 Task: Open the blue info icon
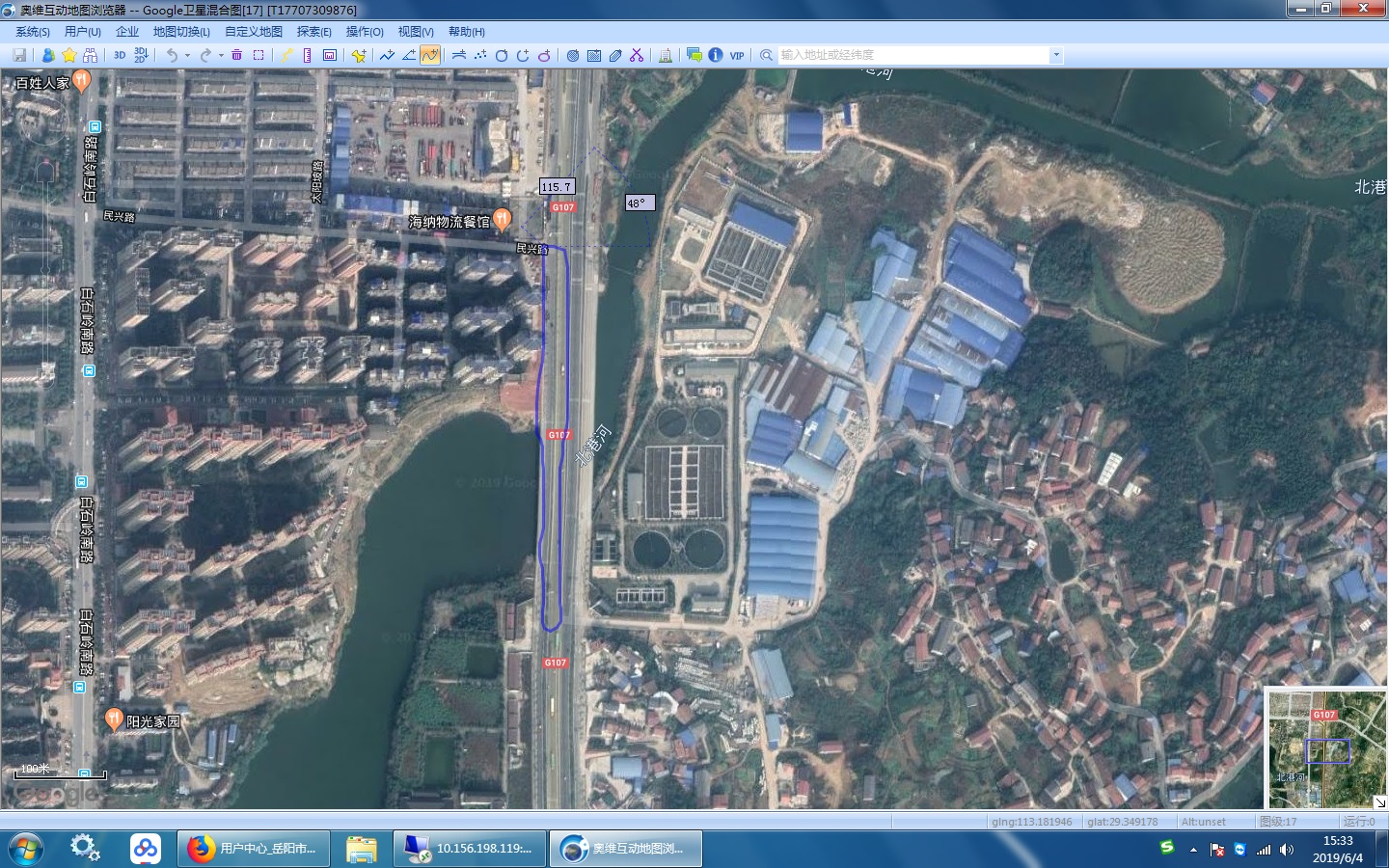715,55
